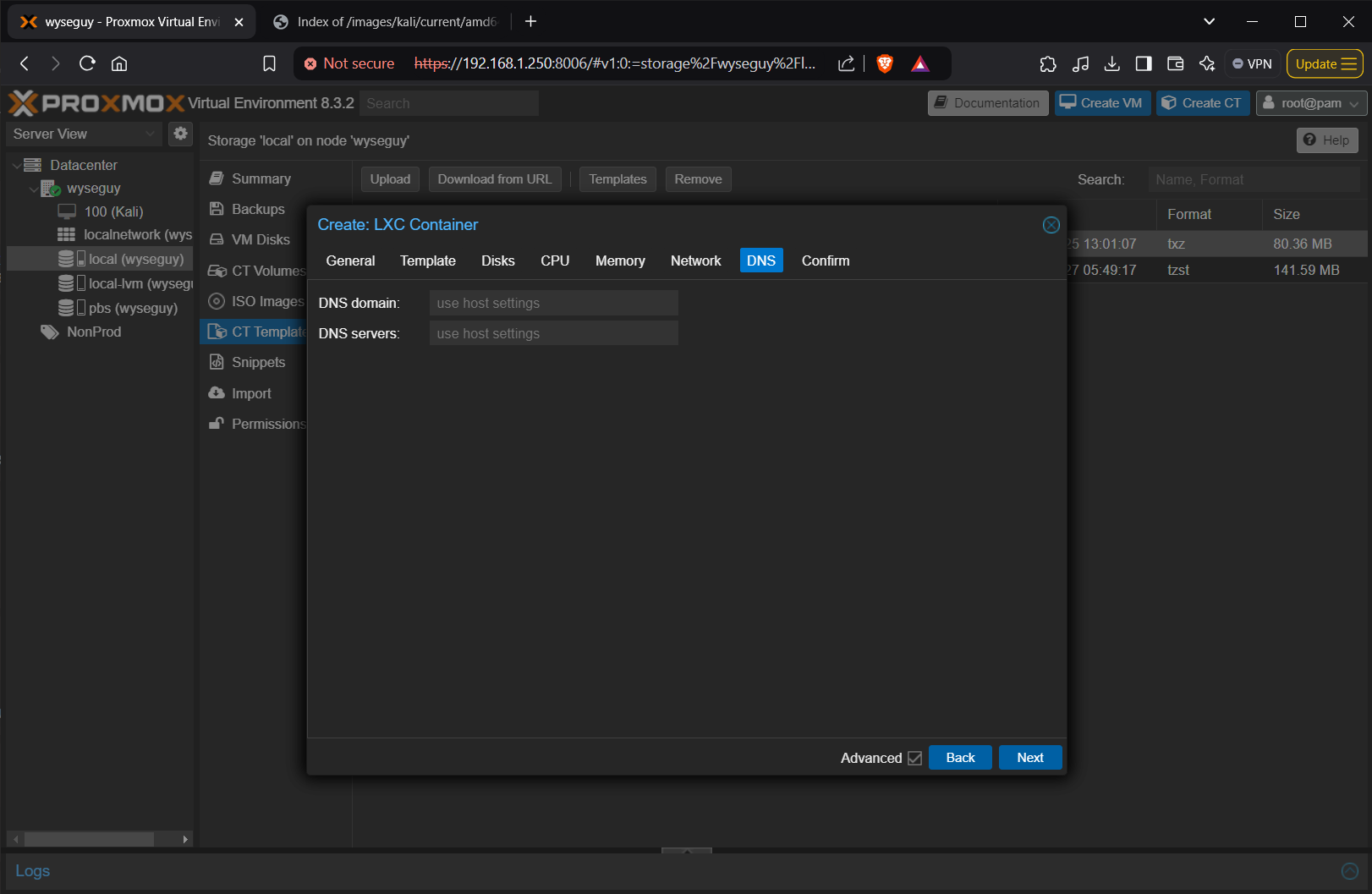
Task: Click the Logs panel toggle icon
Action: click(x=1350, y=871)
